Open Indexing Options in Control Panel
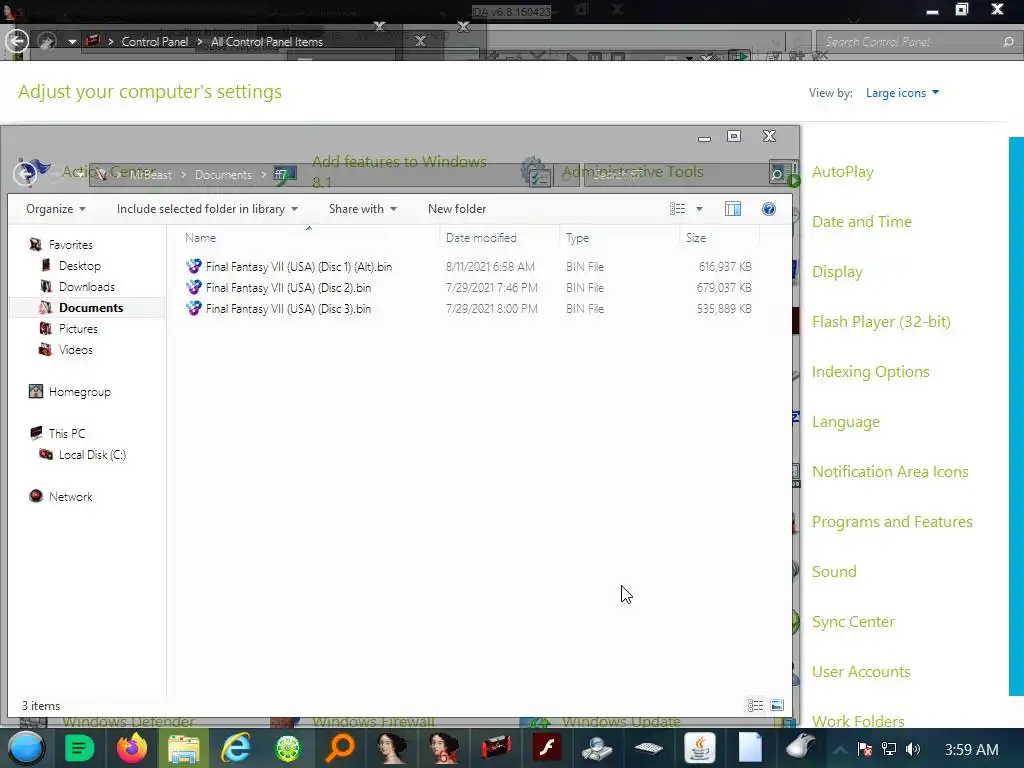The width and height of the screenshot is (1024, 768). (871, 372)
